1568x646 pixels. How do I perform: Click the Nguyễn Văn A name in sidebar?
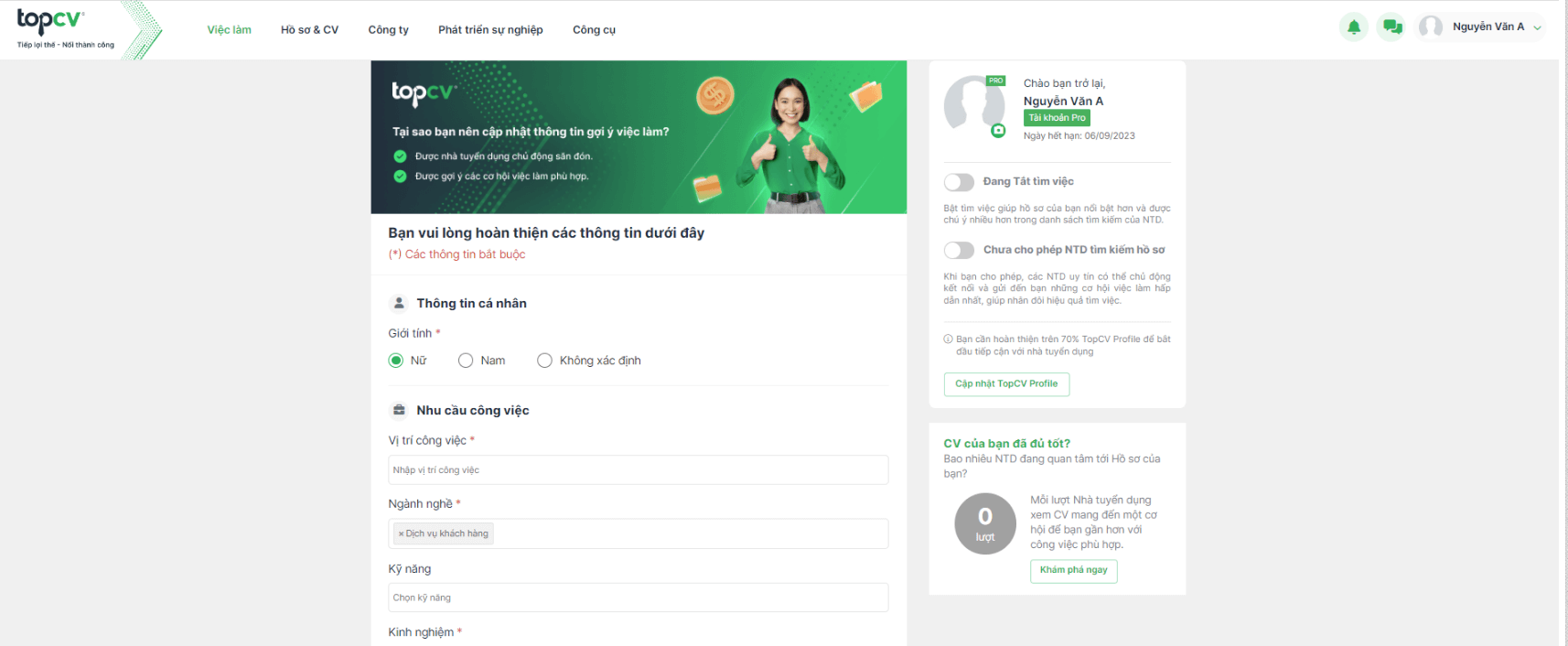1063,102
